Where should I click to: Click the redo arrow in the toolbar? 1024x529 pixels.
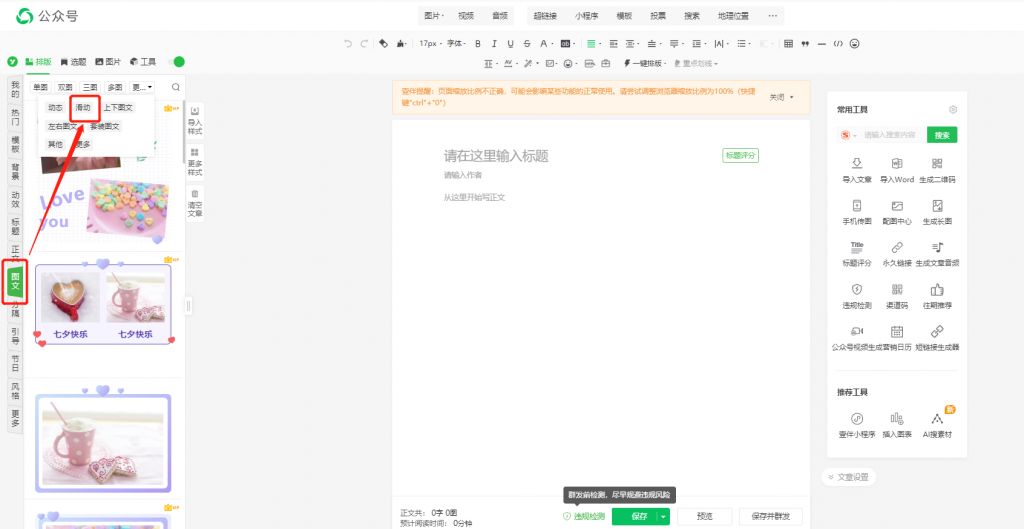tap(364, 44)
